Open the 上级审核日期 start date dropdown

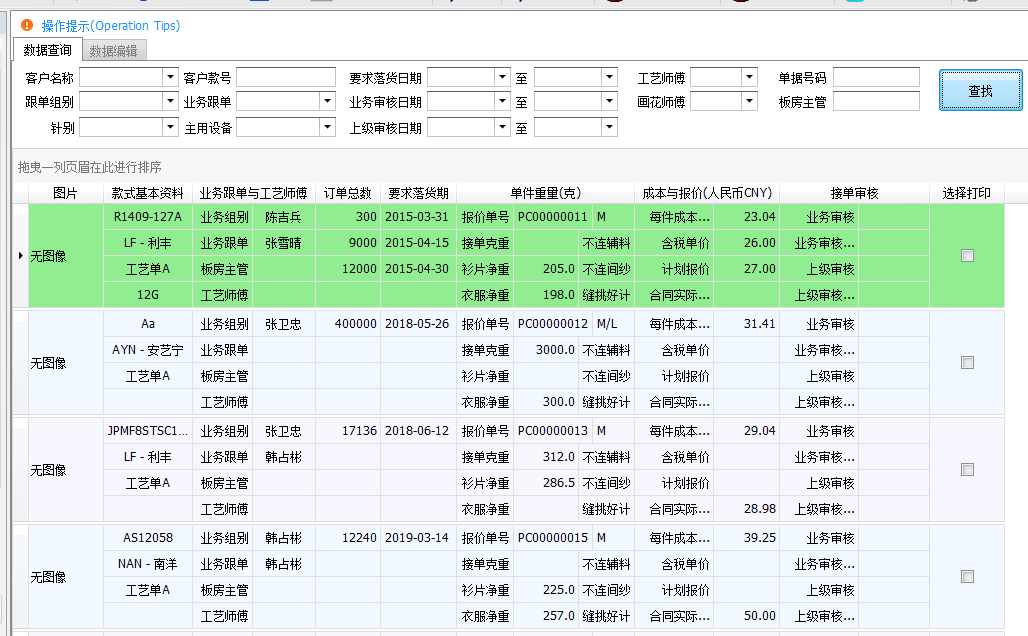pyautogui.click(x=502, y=127)
